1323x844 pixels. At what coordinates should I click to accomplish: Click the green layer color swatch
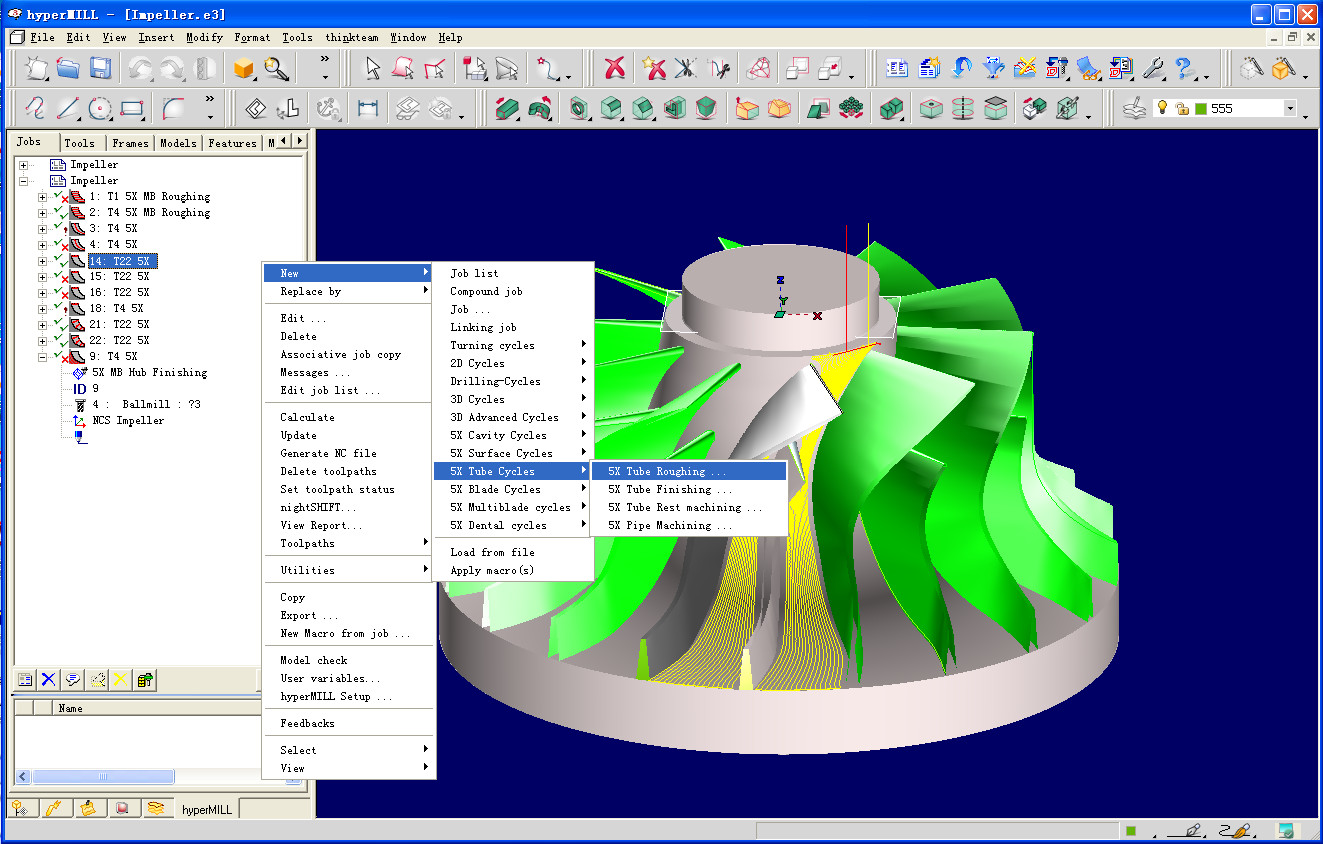coord(1199,108)
